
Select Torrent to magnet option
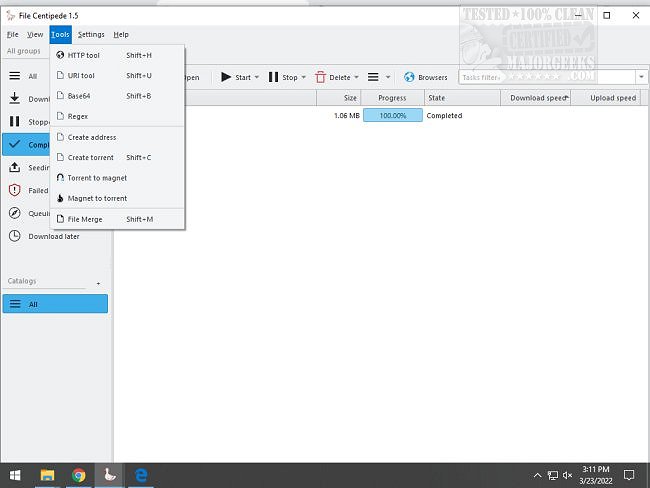(97, 178)
